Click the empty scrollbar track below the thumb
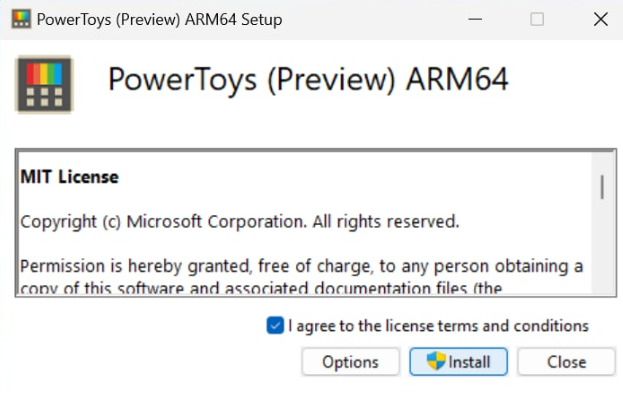Image resolution: width=623 pixels, height=405 pixels. click(602, 246)
